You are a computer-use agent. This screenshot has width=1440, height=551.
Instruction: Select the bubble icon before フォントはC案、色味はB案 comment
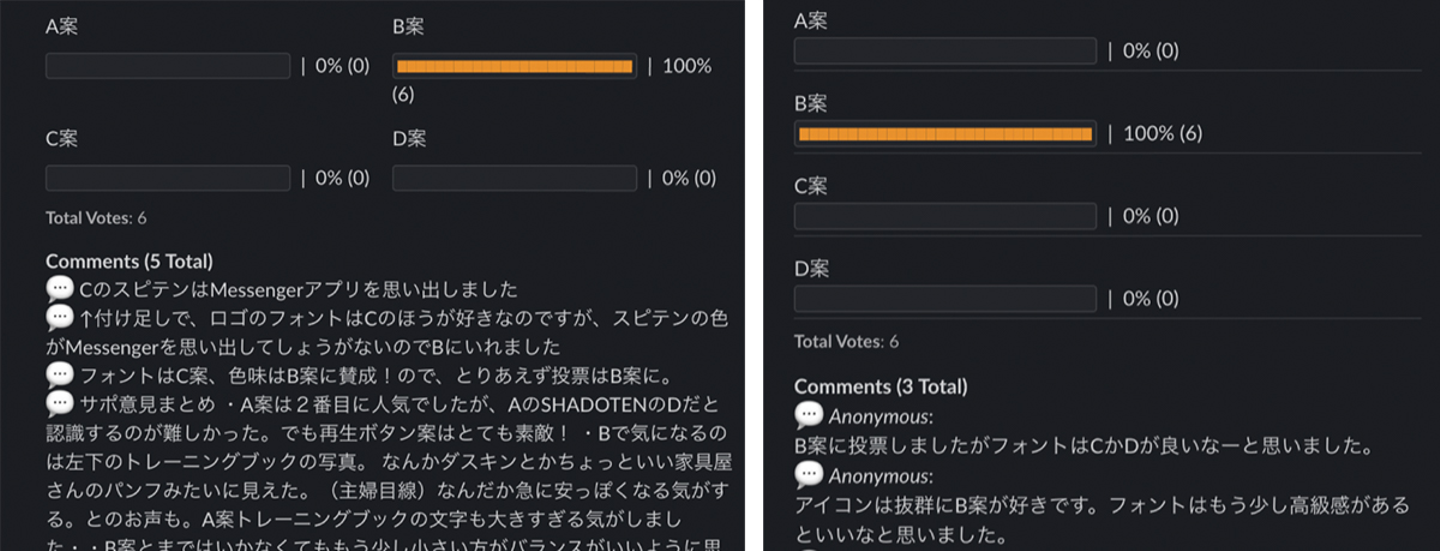coord(60,376)
